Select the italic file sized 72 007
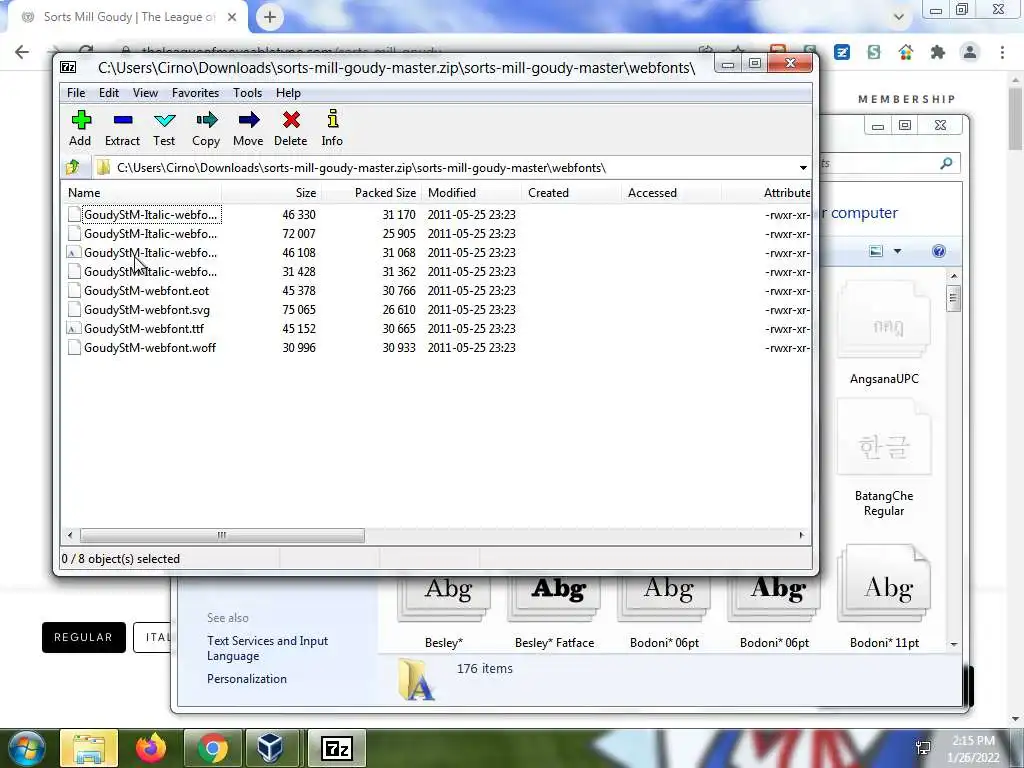This screenshot has width=1024, height=768. coord(150,233)
